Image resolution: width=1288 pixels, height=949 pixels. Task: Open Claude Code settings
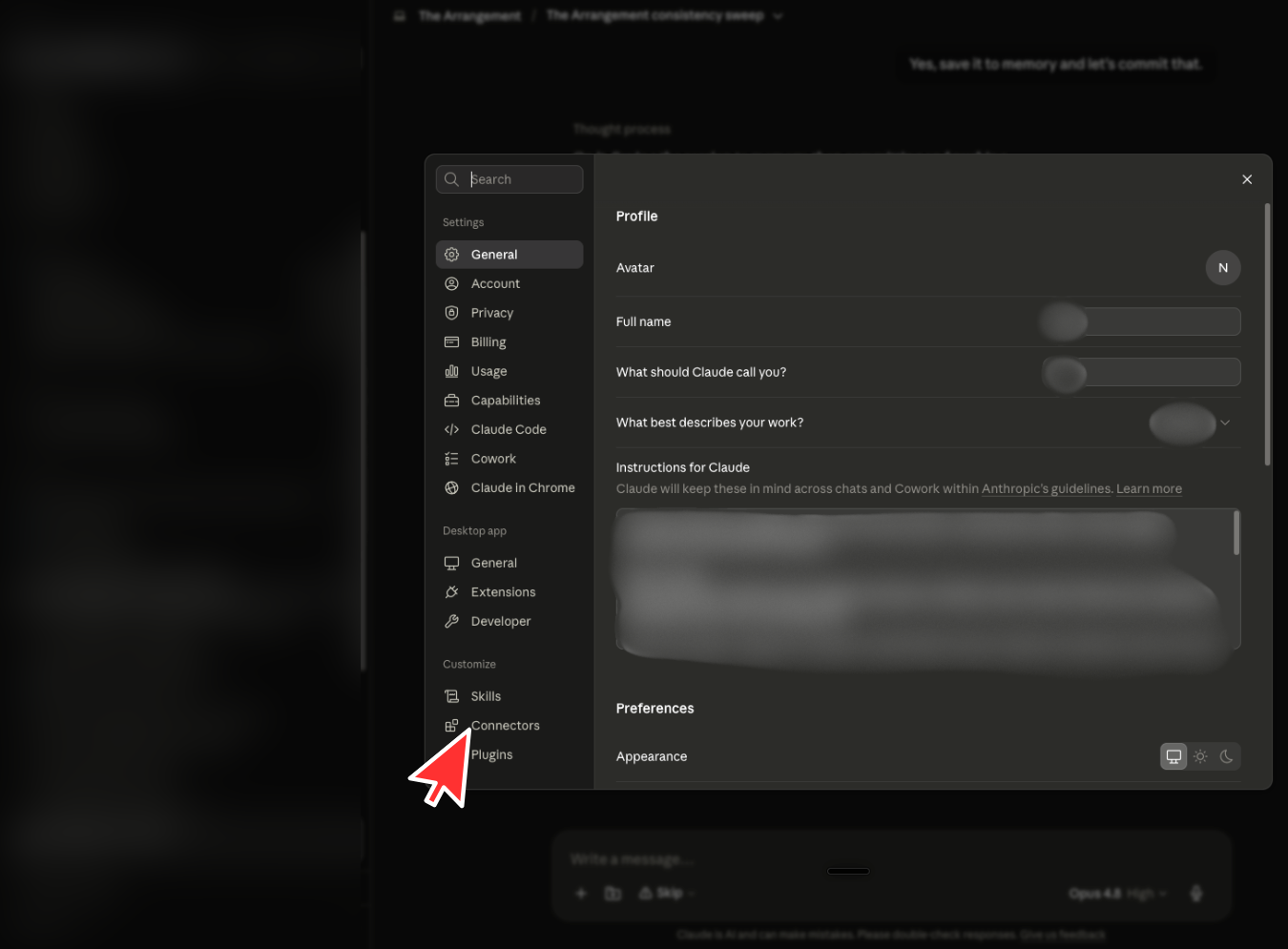click(x=509, y=429)
